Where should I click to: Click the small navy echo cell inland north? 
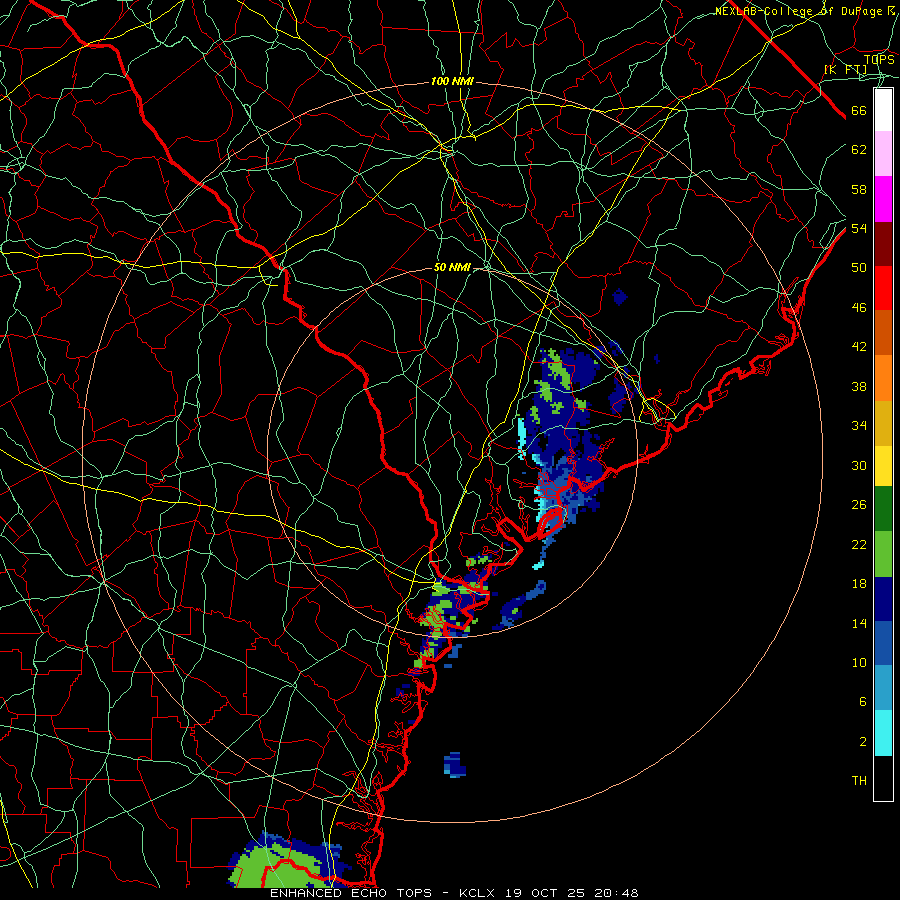pyautogui.click(x=620, y=297)
